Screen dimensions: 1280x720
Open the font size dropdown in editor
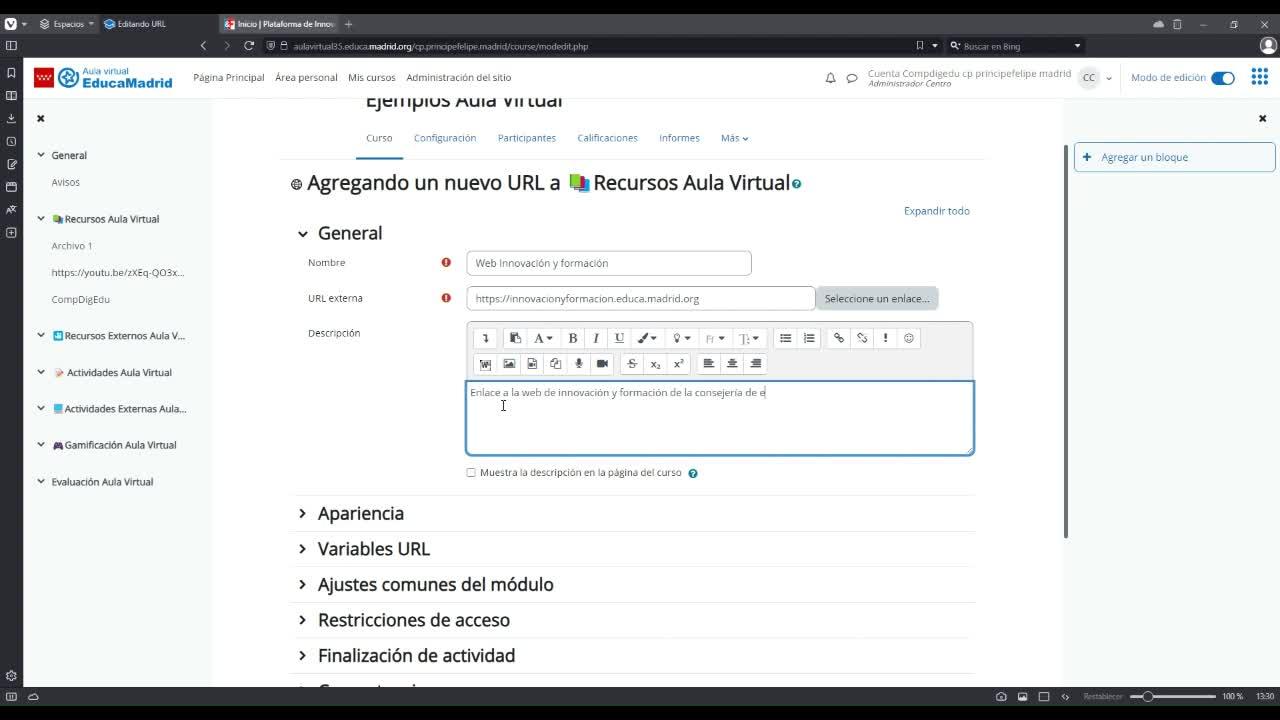pyautogui.click(x=748, y=338)
